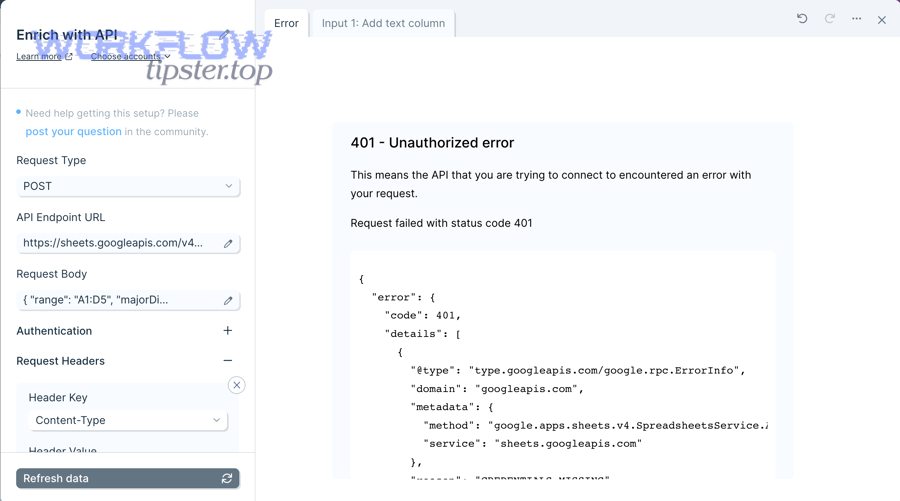Open the Learn more link

[x=44, y=56]
